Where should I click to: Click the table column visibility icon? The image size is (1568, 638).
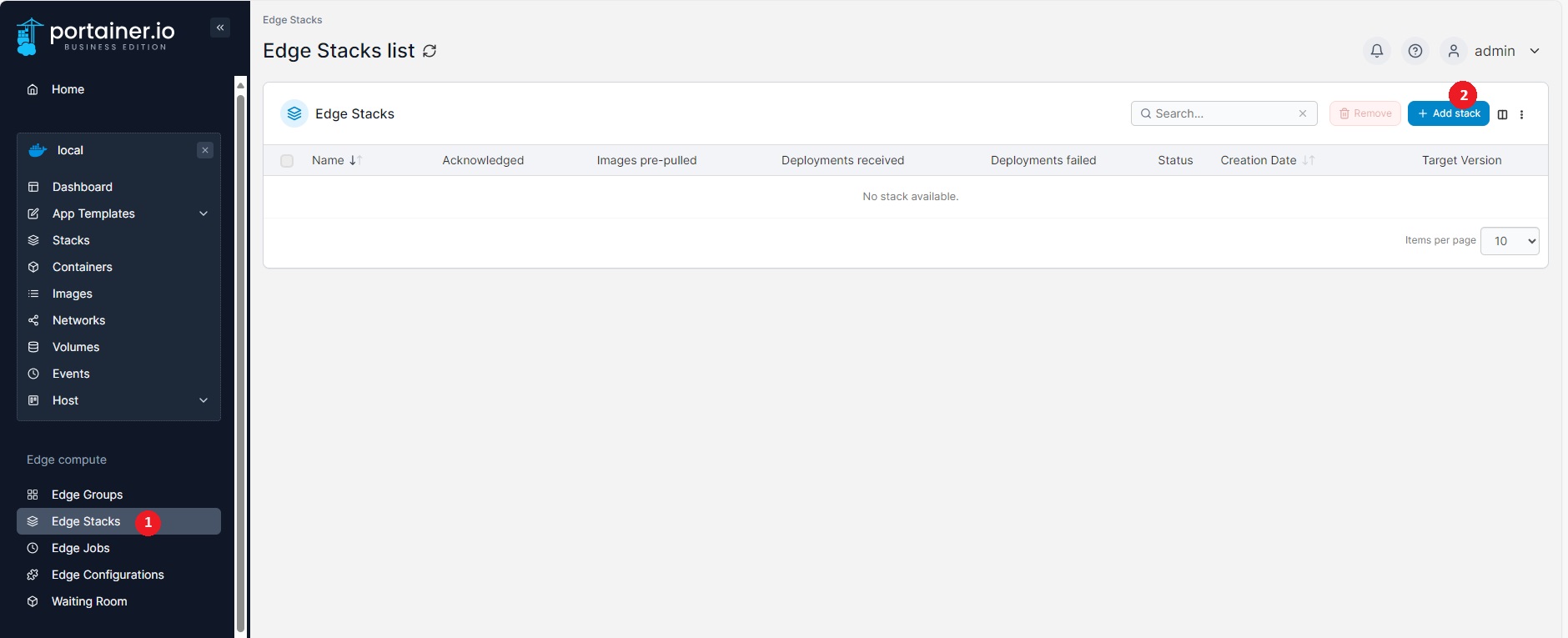[x=1502, y=114]
